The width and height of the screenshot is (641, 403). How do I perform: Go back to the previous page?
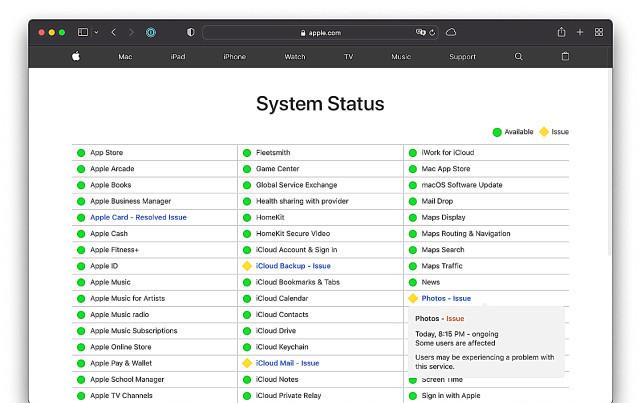click(114, 32)
